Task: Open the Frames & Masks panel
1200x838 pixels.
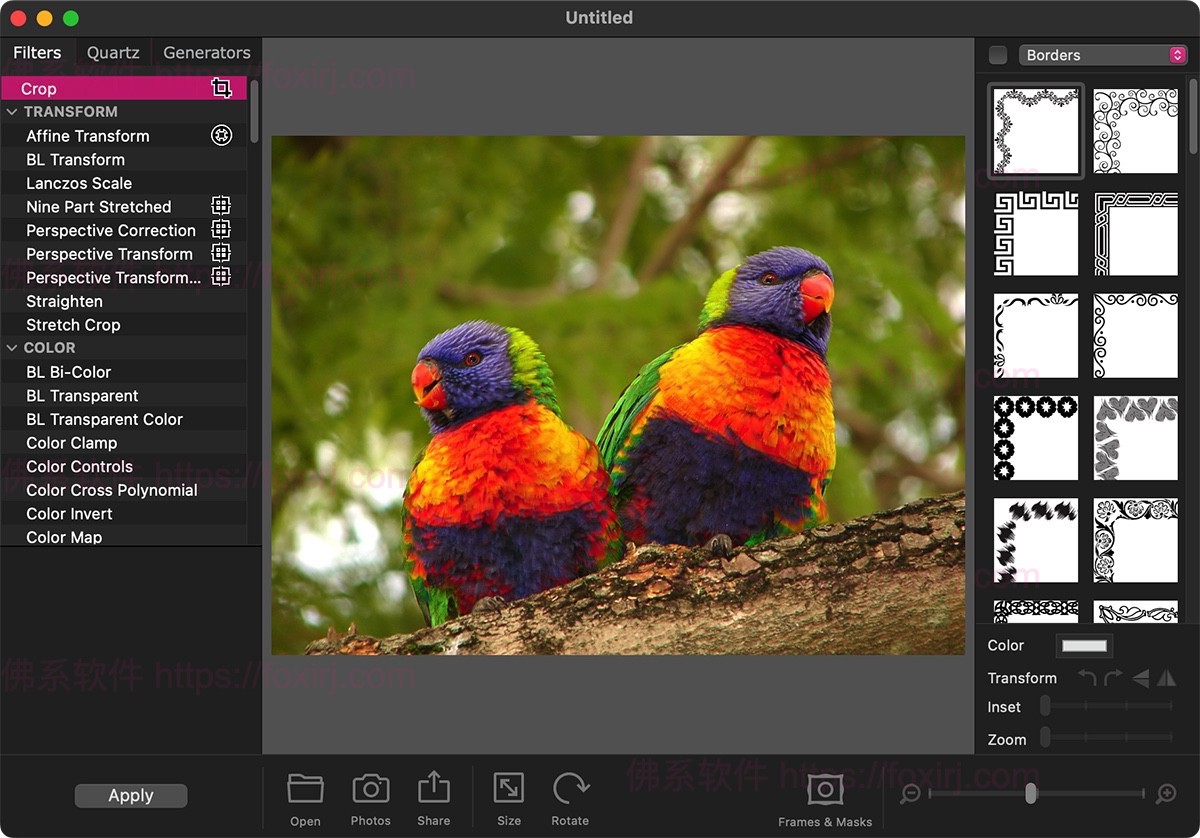Action: coord(825,790)
